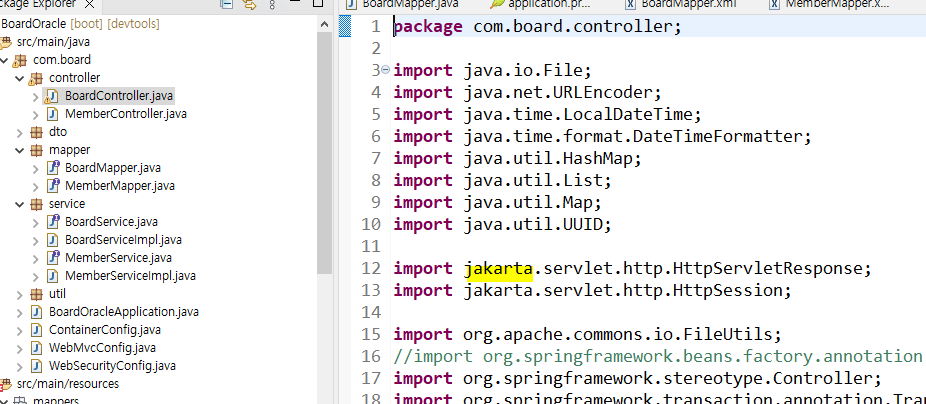Viewport: 926px width, 404px height.
Task: Select ContainerConfig.java in the tree
Action: 105,330
